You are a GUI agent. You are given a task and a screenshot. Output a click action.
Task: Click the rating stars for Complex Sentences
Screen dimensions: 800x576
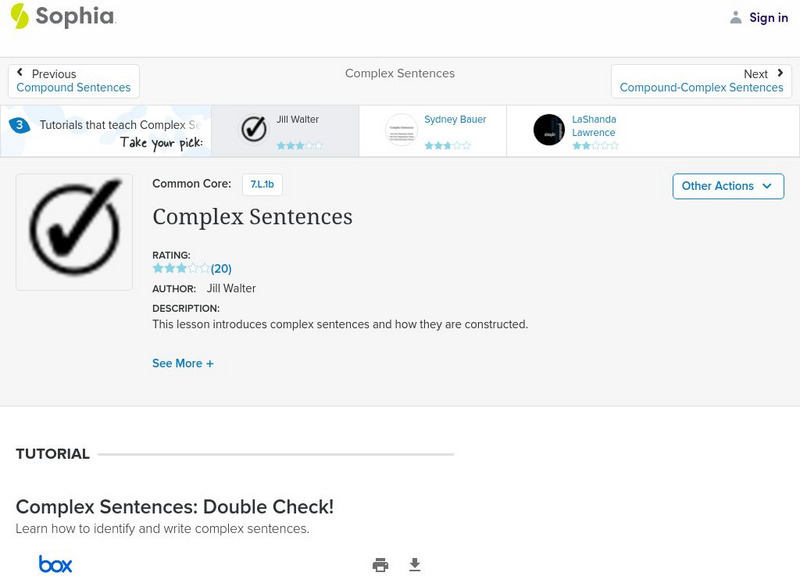181,269
